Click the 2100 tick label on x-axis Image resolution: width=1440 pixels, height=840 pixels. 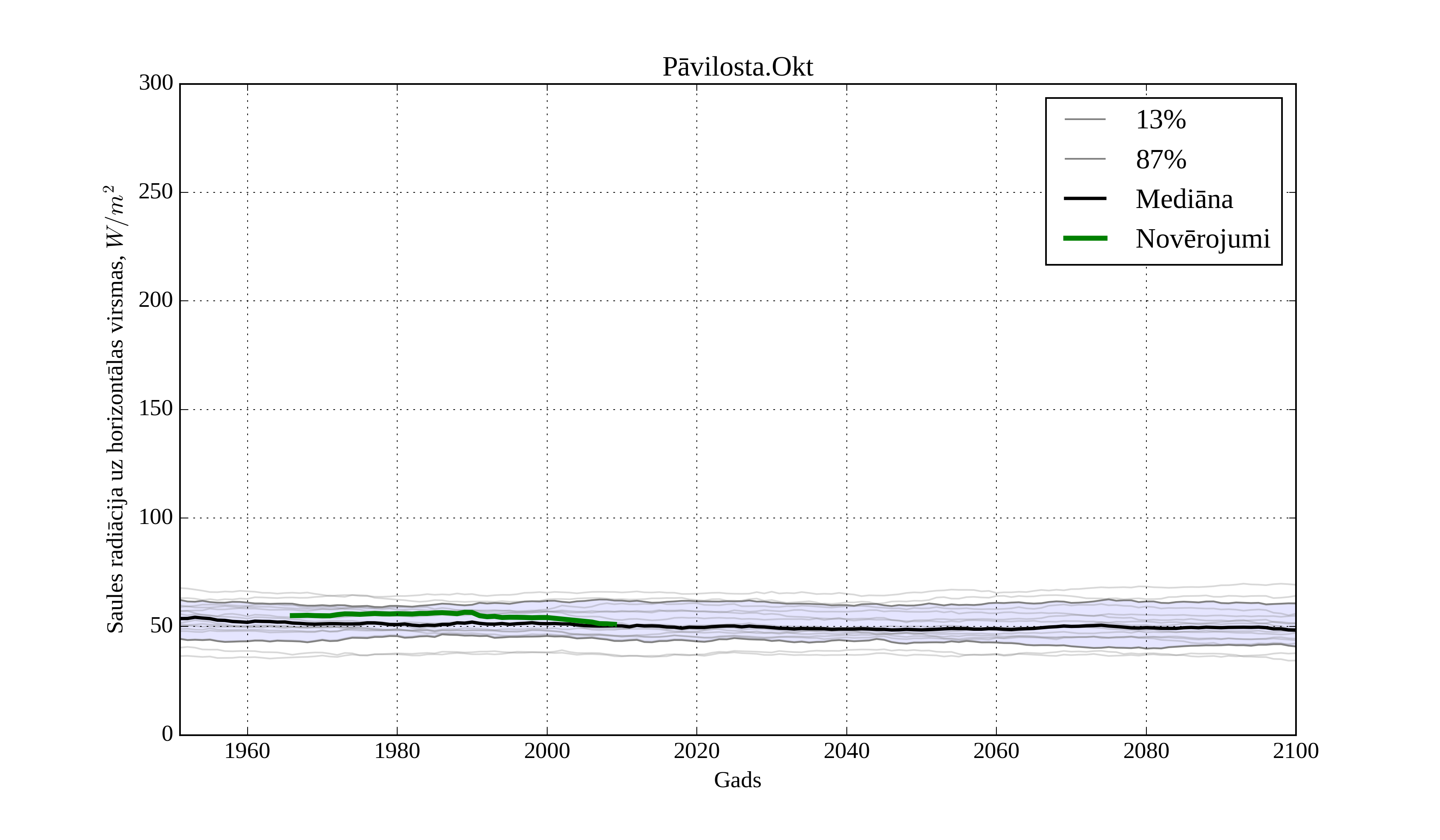click(1296, 751)
